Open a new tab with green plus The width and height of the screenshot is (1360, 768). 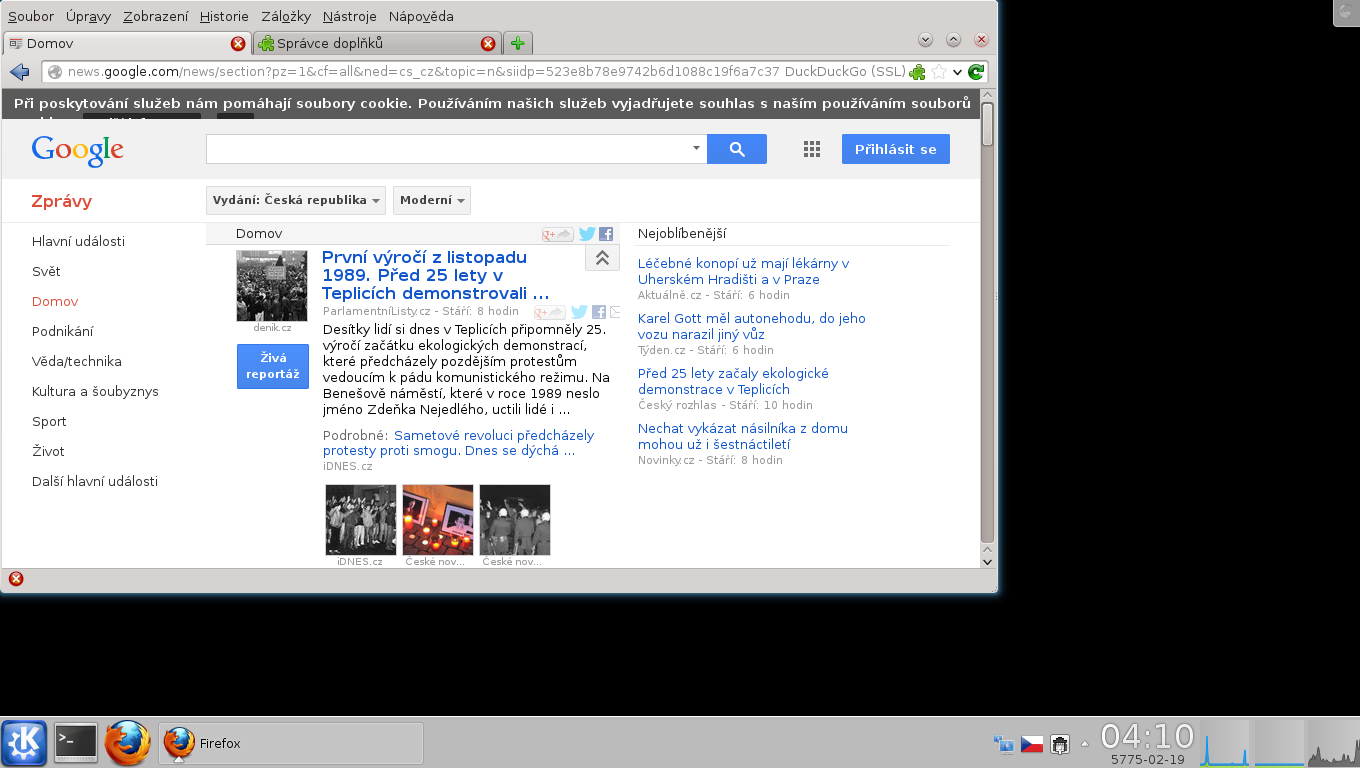click(517, 43)
